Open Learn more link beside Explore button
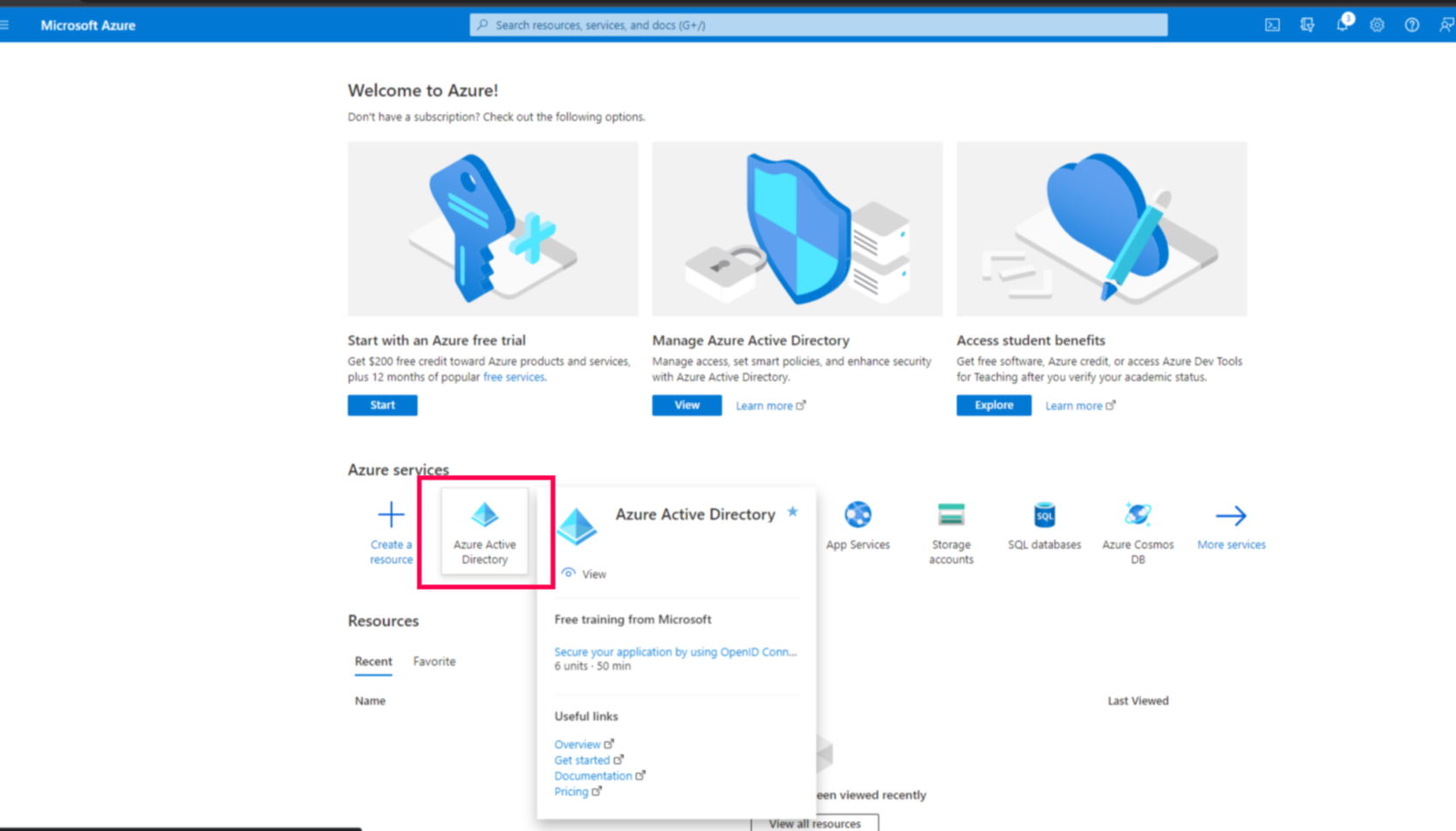The height and width of the screenshot is (831, 1456). pos(1080,406)
